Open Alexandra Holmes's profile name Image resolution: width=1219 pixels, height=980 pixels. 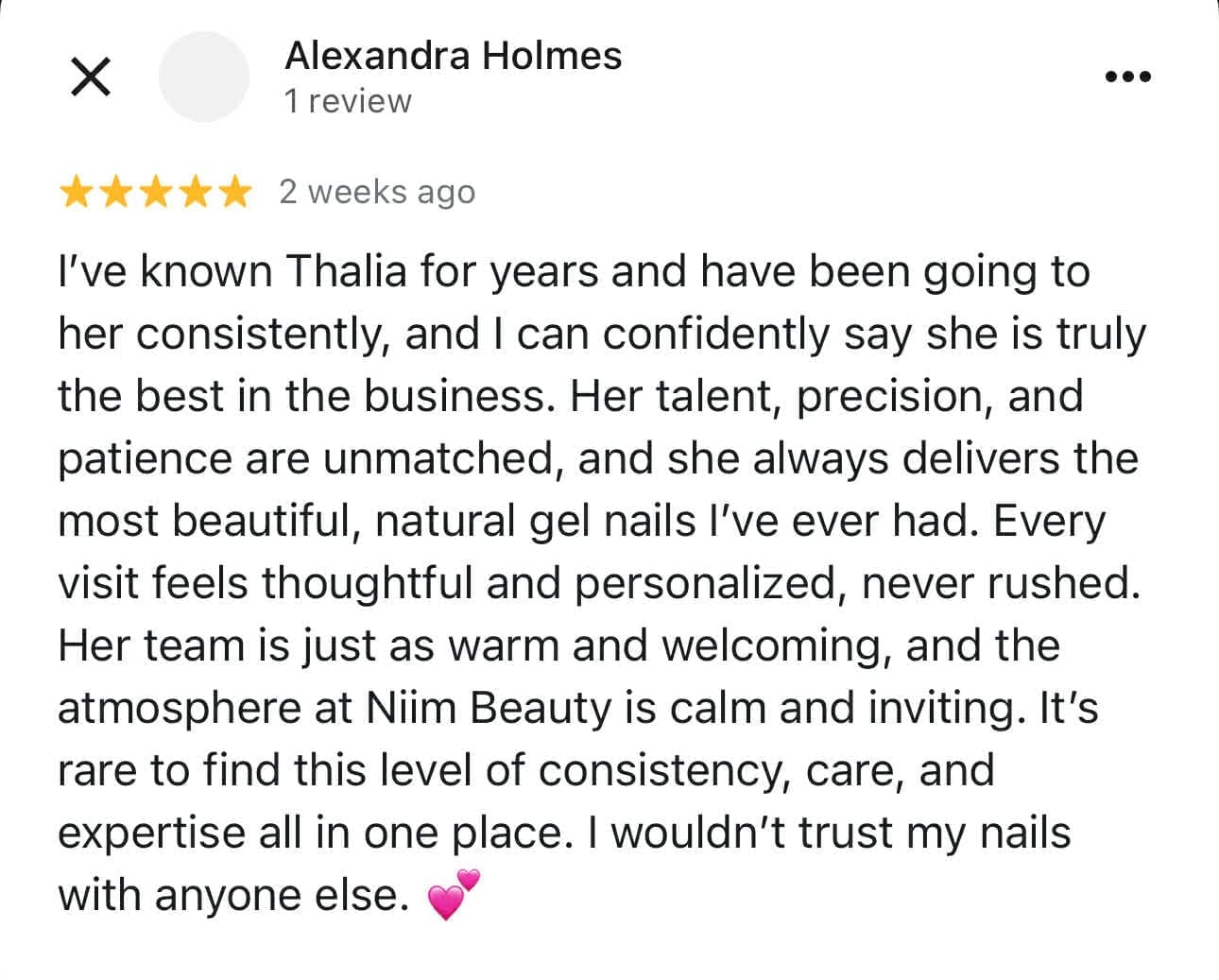pyautogui.click(x=454, y=56)
